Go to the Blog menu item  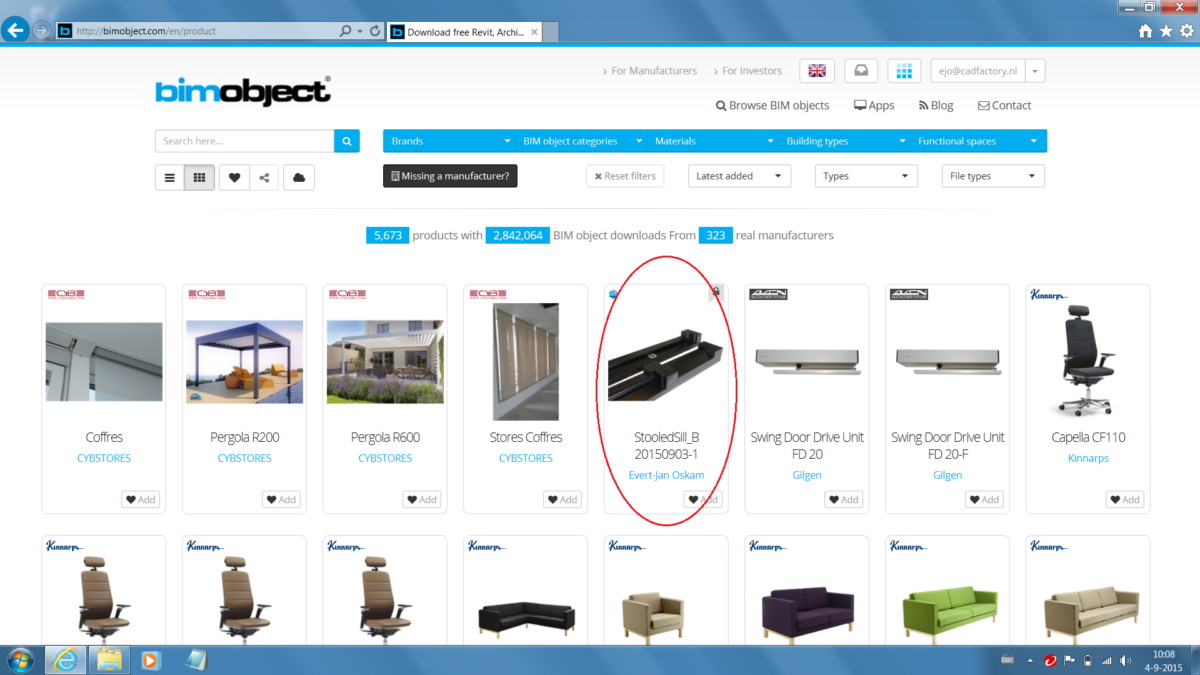[x=936, y=105]
